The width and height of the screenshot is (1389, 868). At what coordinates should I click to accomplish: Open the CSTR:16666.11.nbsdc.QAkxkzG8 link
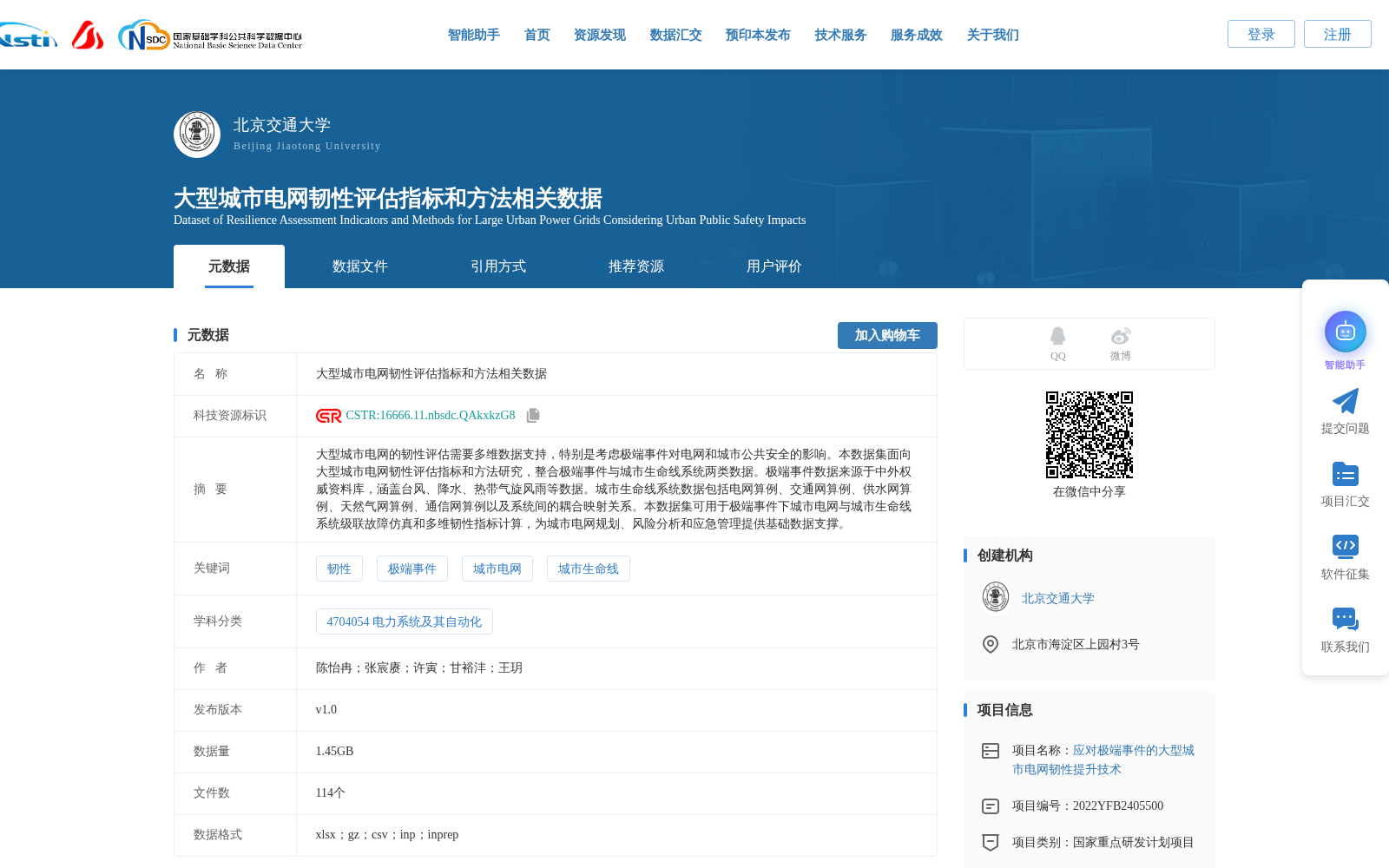pos(431,416)
